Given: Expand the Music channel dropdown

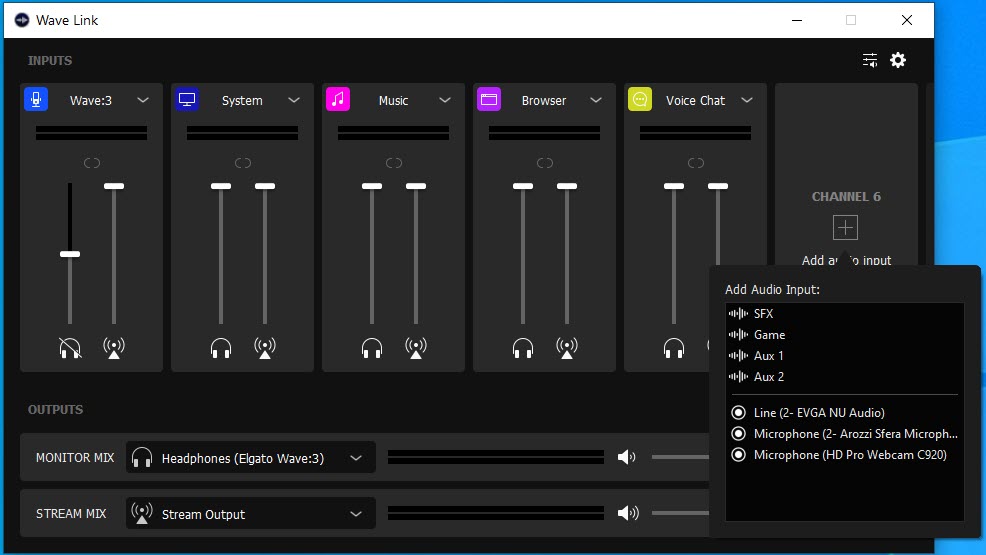Looking at the screenshot, I should point(445,100).
